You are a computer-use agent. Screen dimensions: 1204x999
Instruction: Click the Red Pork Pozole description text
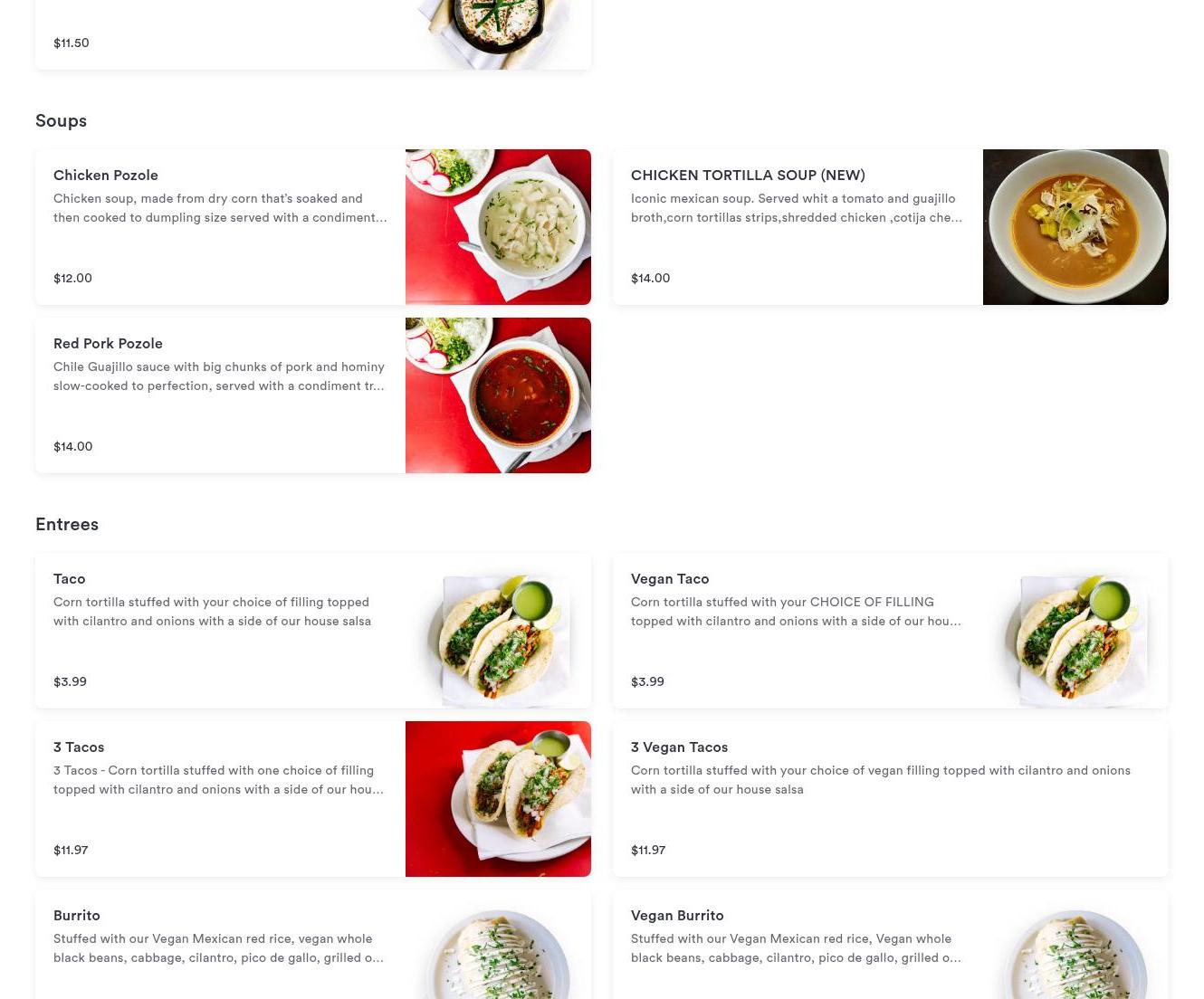tap(219, 376)
